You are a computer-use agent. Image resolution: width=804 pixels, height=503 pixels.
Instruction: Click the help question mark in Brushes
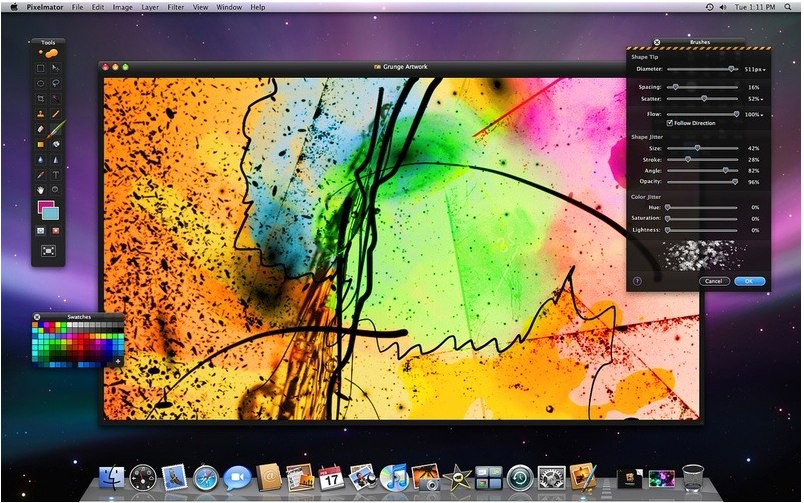tap(637, 281)
